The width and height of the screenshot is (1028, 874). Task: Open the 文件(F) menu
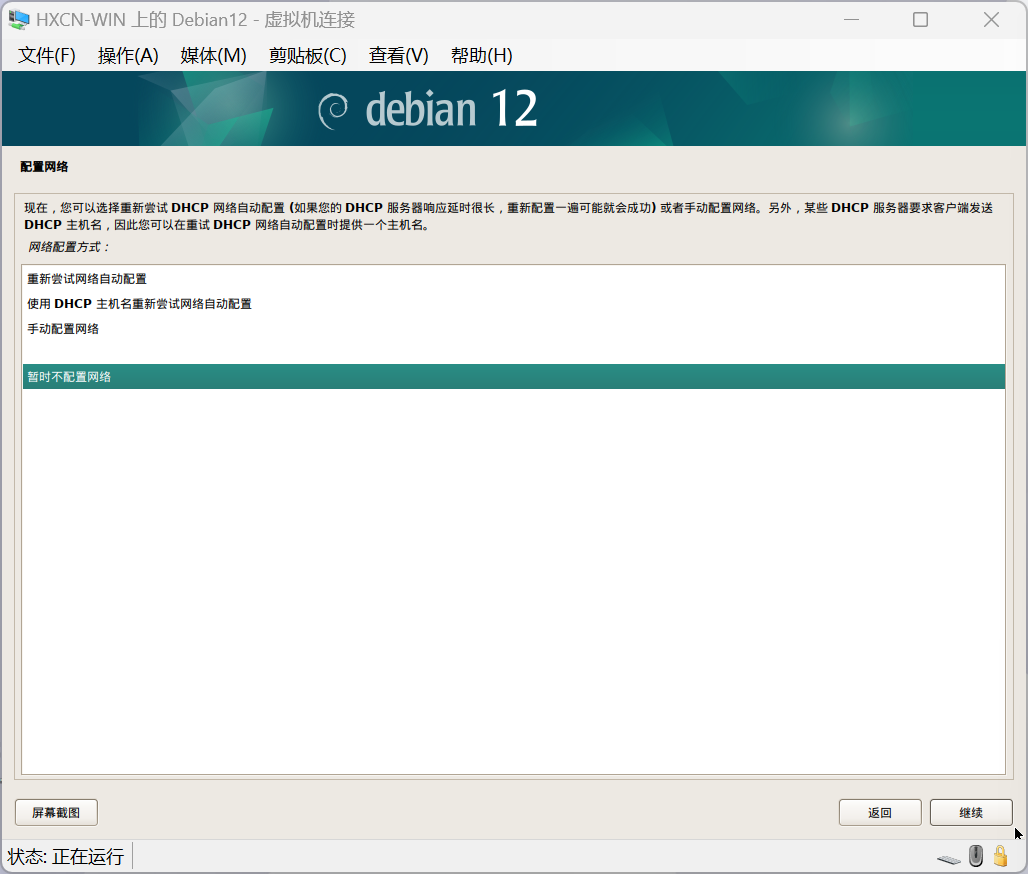pyautogui.click(x=47, y=56)
